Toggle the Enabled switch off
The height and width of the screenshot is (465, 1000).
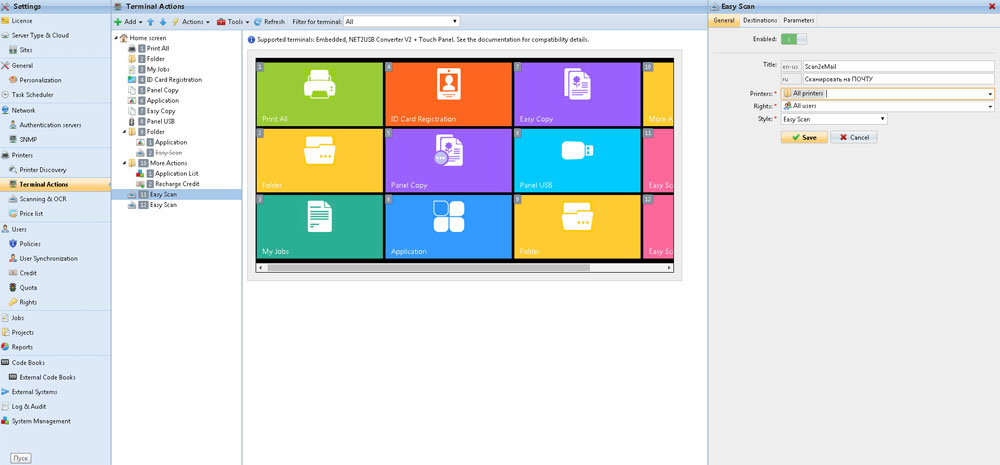point(793,39)
